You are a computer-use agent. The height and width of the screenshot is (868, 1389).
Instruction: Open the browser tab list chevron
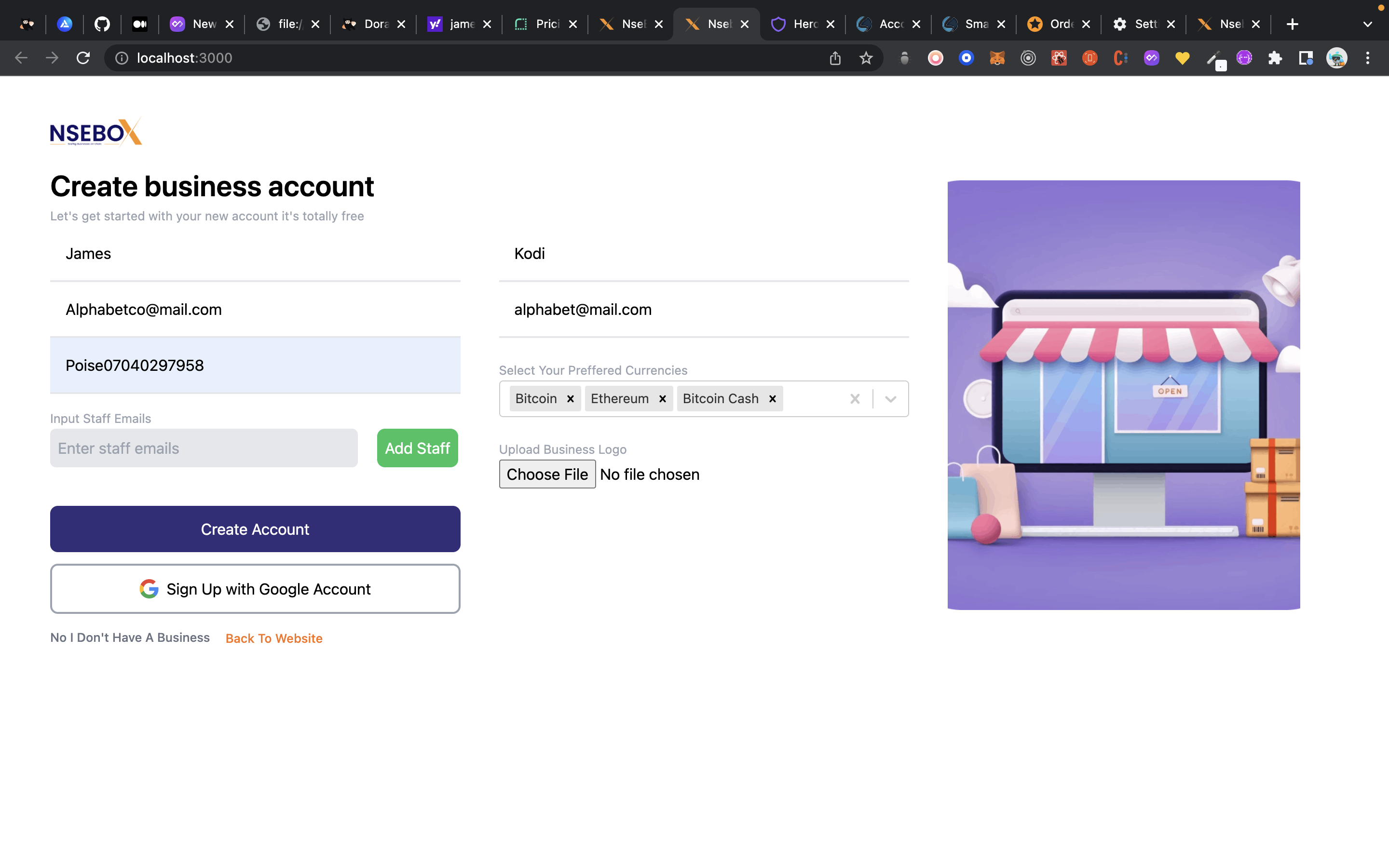[1367, 24]
